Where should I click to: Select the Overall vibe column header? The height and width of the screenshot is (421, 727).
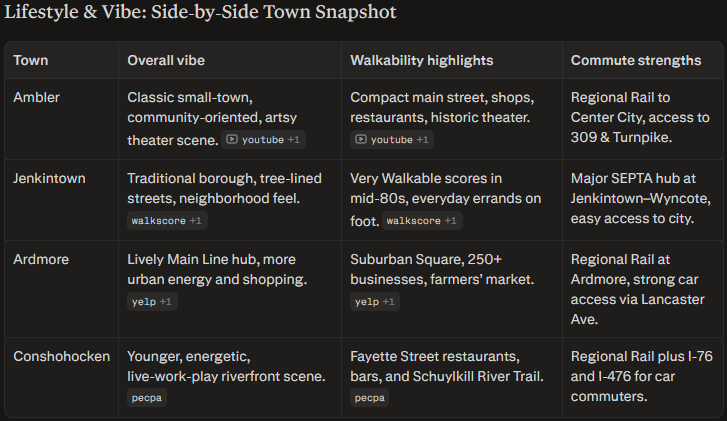[x=166, y=61]
